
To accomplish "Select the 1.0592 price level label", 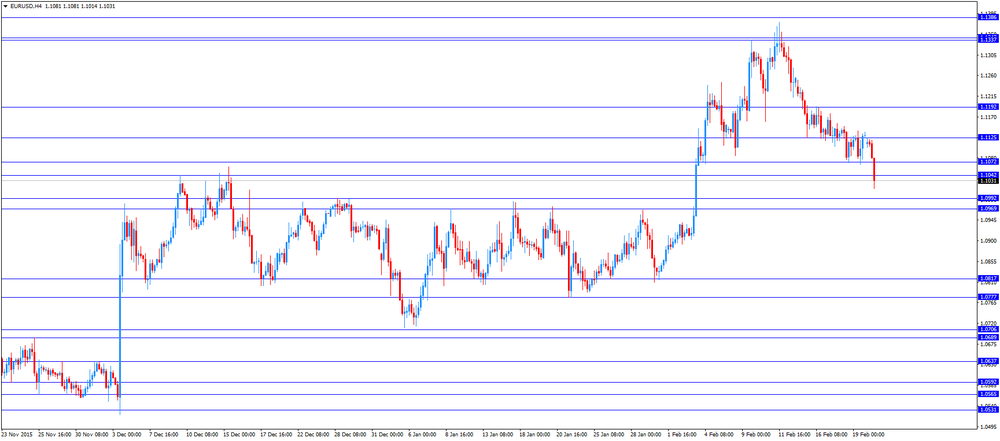I will pyautogui.click(x=988, y=382).
